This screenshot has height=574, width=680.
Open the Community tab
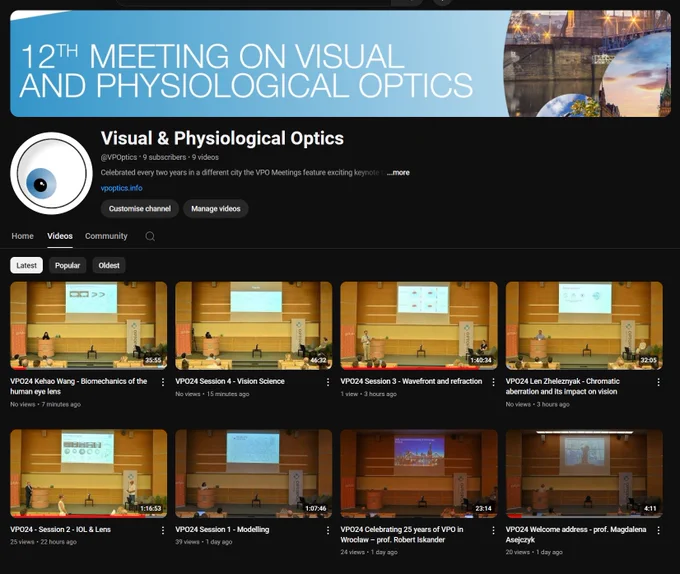pos(106,236)
